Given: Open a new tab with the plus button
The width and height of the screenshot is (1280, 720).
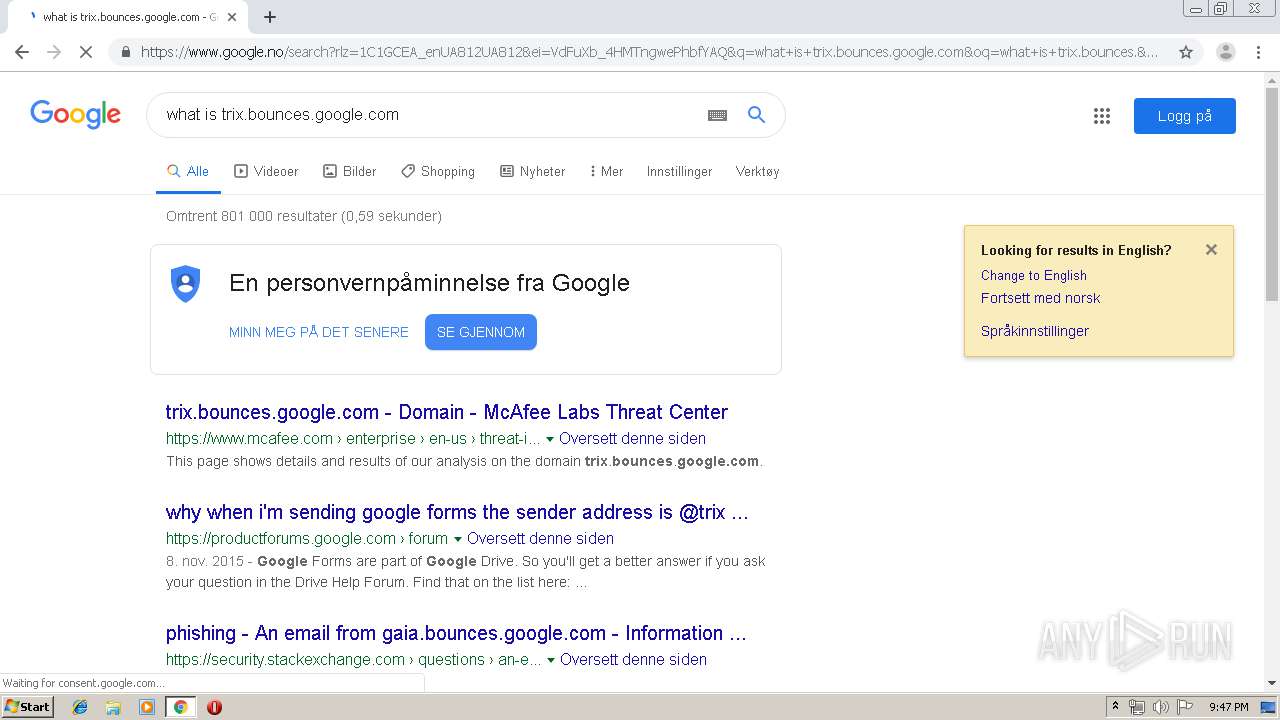Looking at the screenshot, I should tap(270, 17).
